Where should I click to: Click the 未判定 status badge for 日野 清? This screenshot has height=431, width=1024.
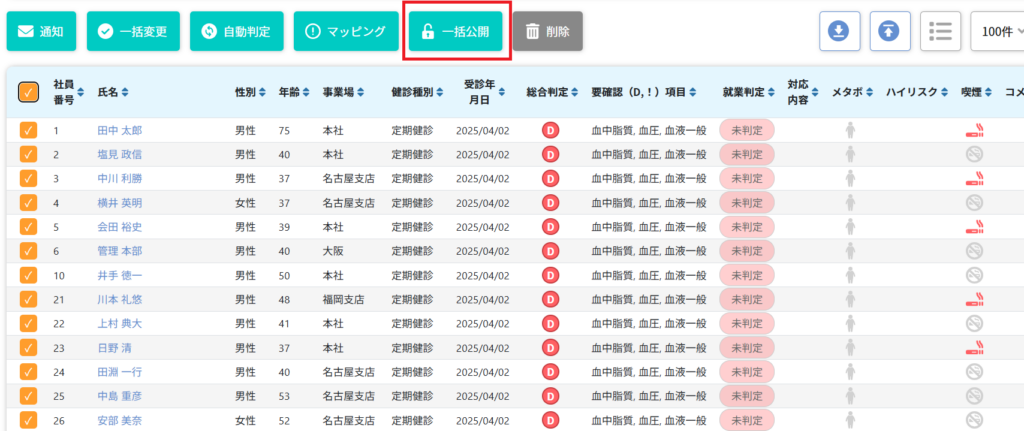pos(746,348)
